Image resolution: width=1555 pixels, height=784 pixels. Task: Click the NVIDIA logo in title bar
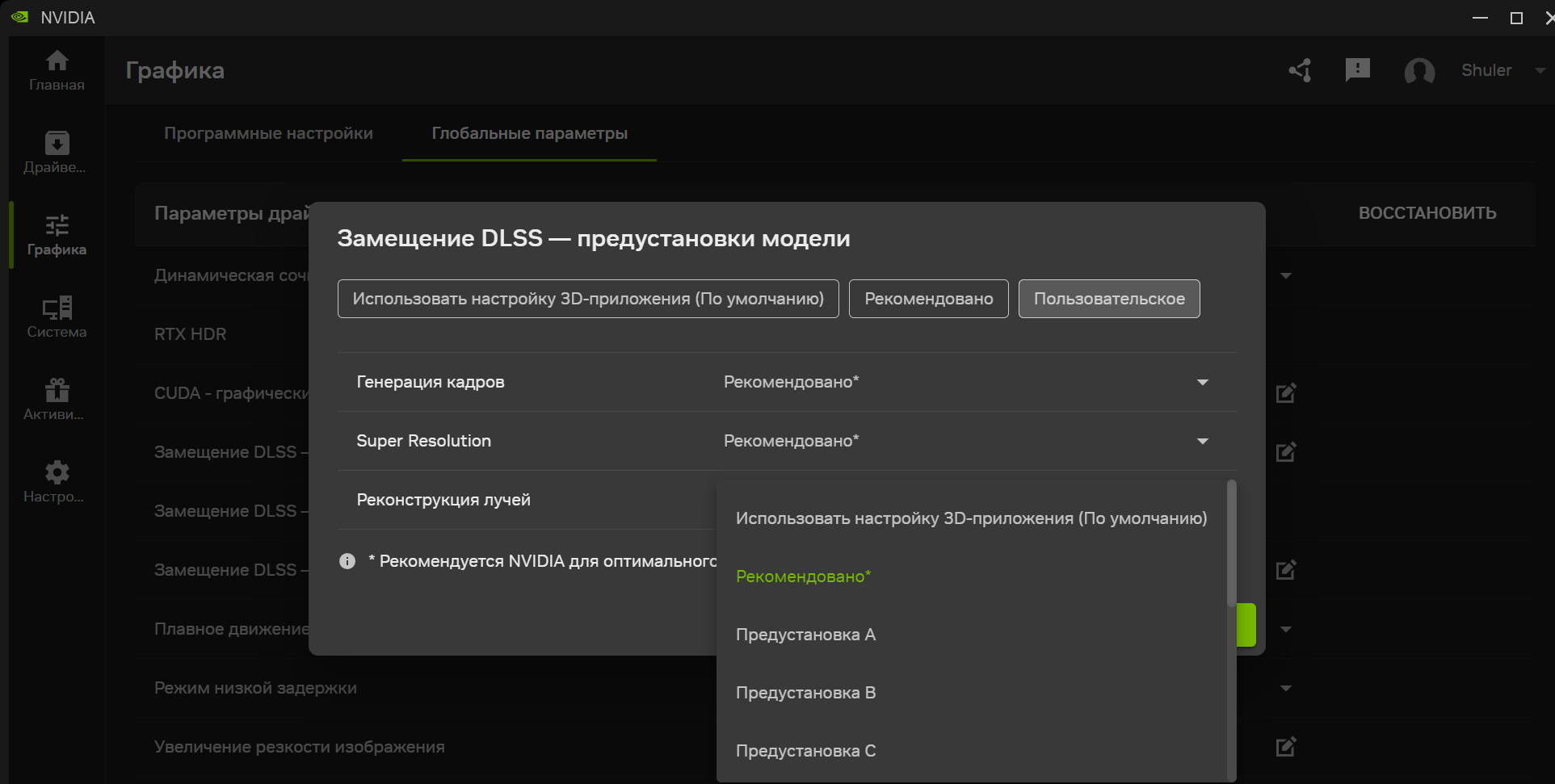[19, 17]
